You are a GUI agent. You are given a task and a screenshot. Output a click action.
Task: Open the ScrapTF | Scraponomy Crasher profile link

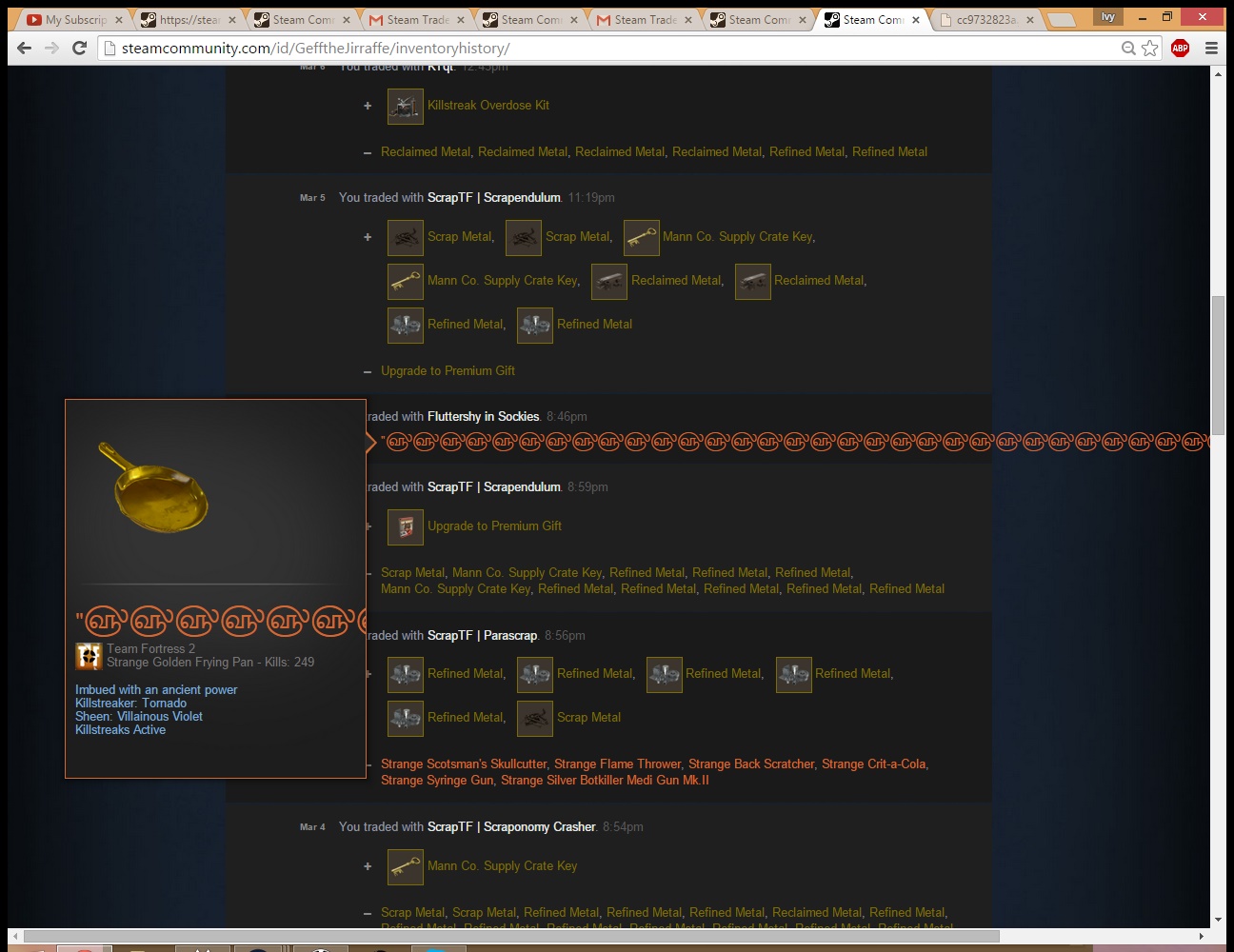(510, 827)
